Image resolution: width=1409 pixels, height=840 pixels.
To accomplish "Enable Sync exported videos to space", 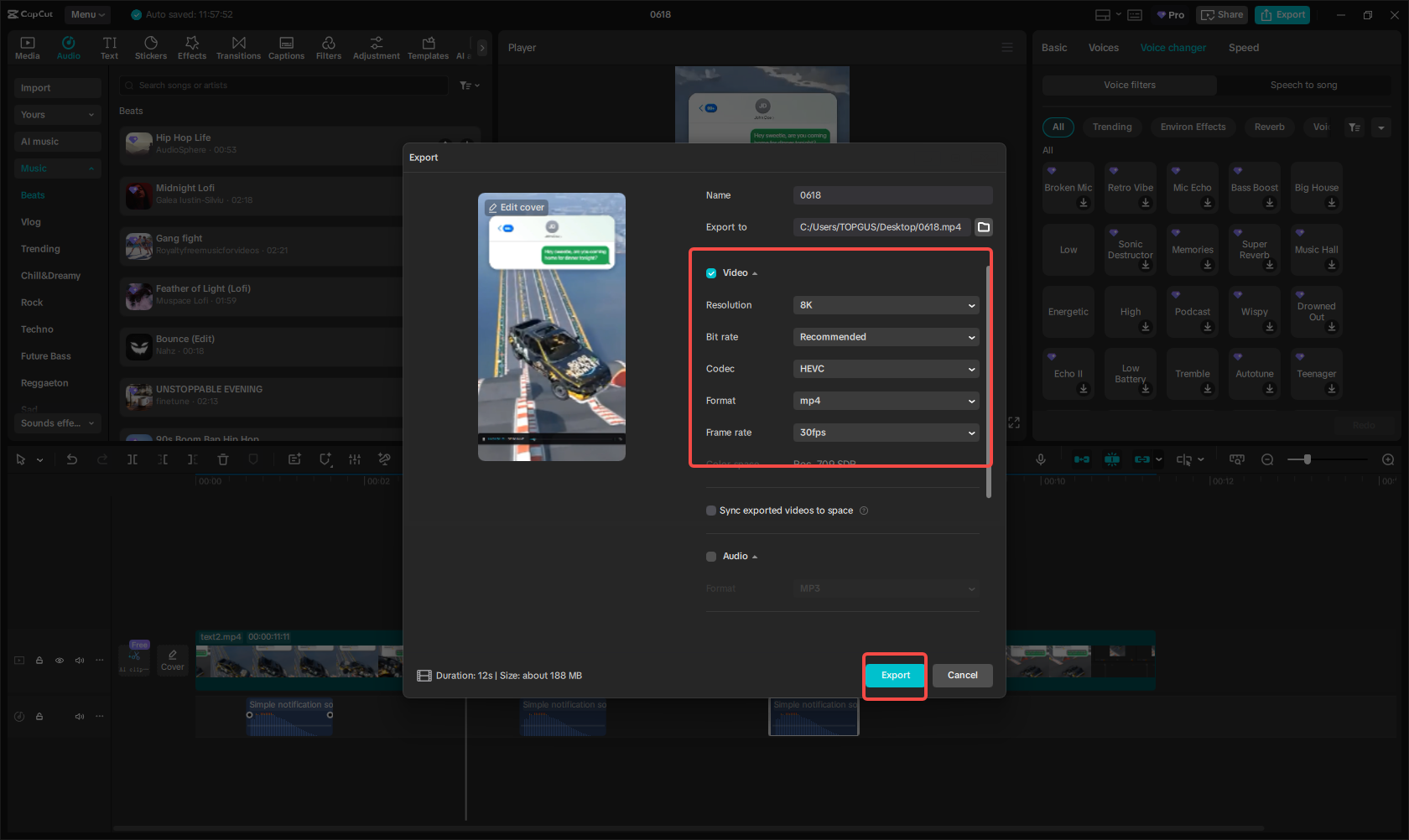I will pyautogui.click(x=710, y=511).
